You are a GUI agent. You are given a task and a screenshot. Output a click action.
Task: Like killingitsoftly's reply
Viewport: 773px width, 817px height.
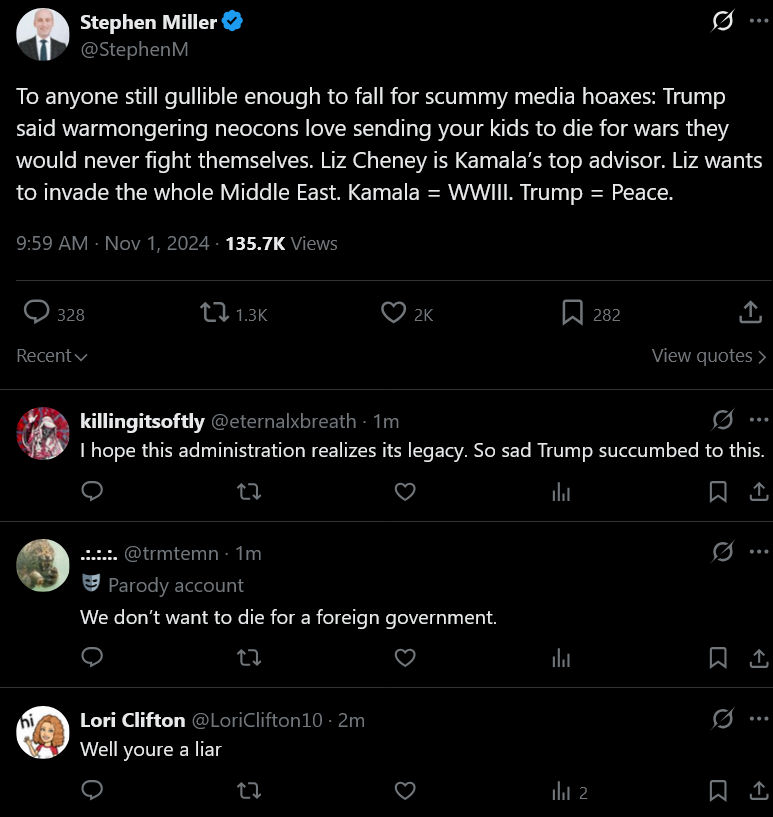pyautogui.click(x=405, y=491)
